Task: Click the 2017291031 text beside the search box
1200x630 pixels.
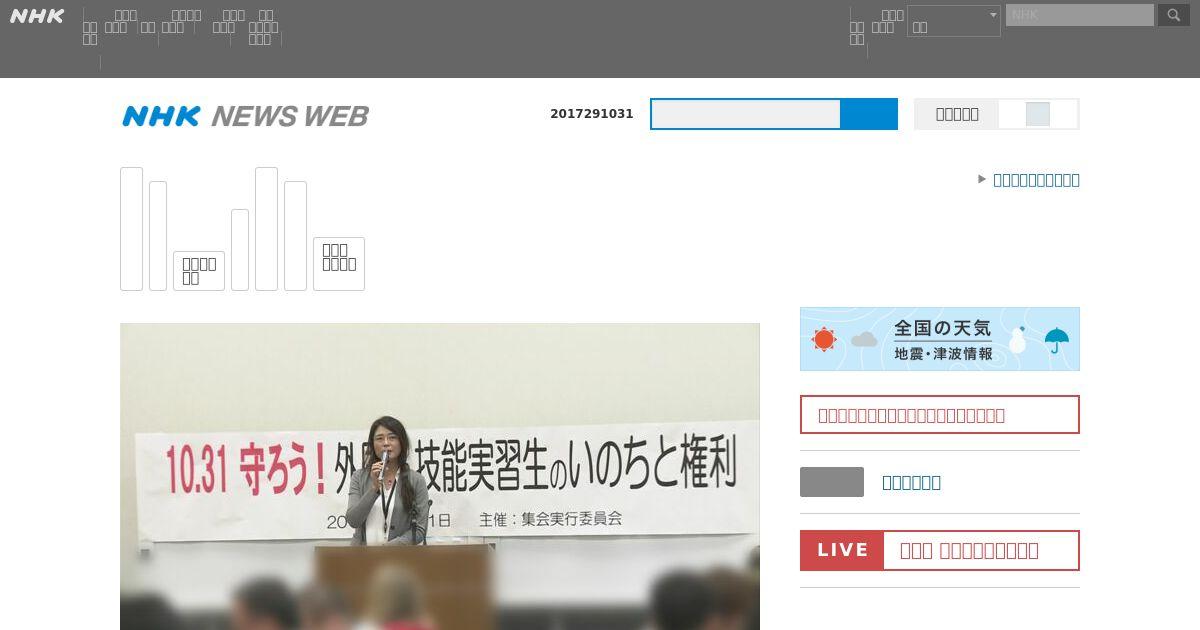Action: pos(592,114)
